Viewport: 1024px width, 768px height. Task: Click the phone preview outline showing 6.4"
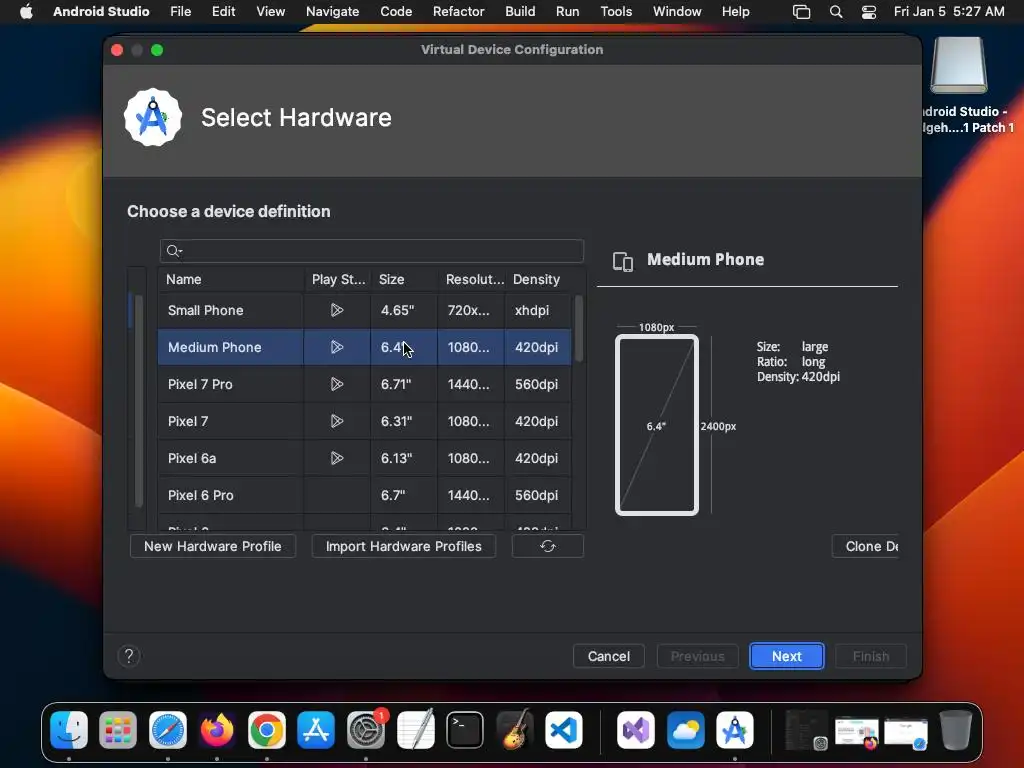point(656,425)
